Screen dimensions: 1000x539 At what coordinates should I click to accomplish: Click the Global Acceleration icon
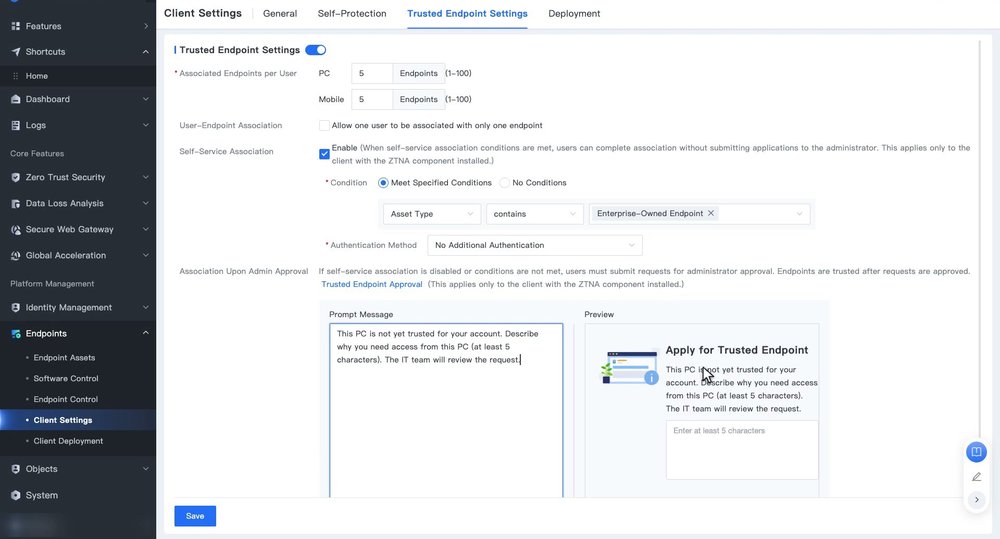click(x=15, y=255)
